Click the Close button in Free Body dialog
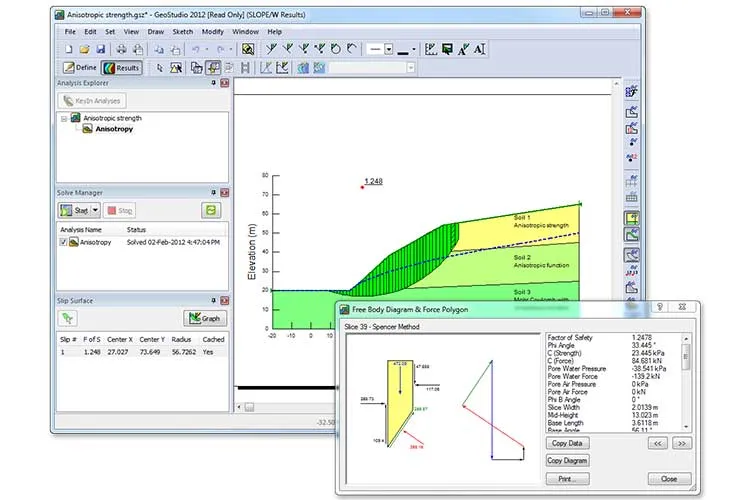This screenshot has width=750, height=500. (669, 478)
